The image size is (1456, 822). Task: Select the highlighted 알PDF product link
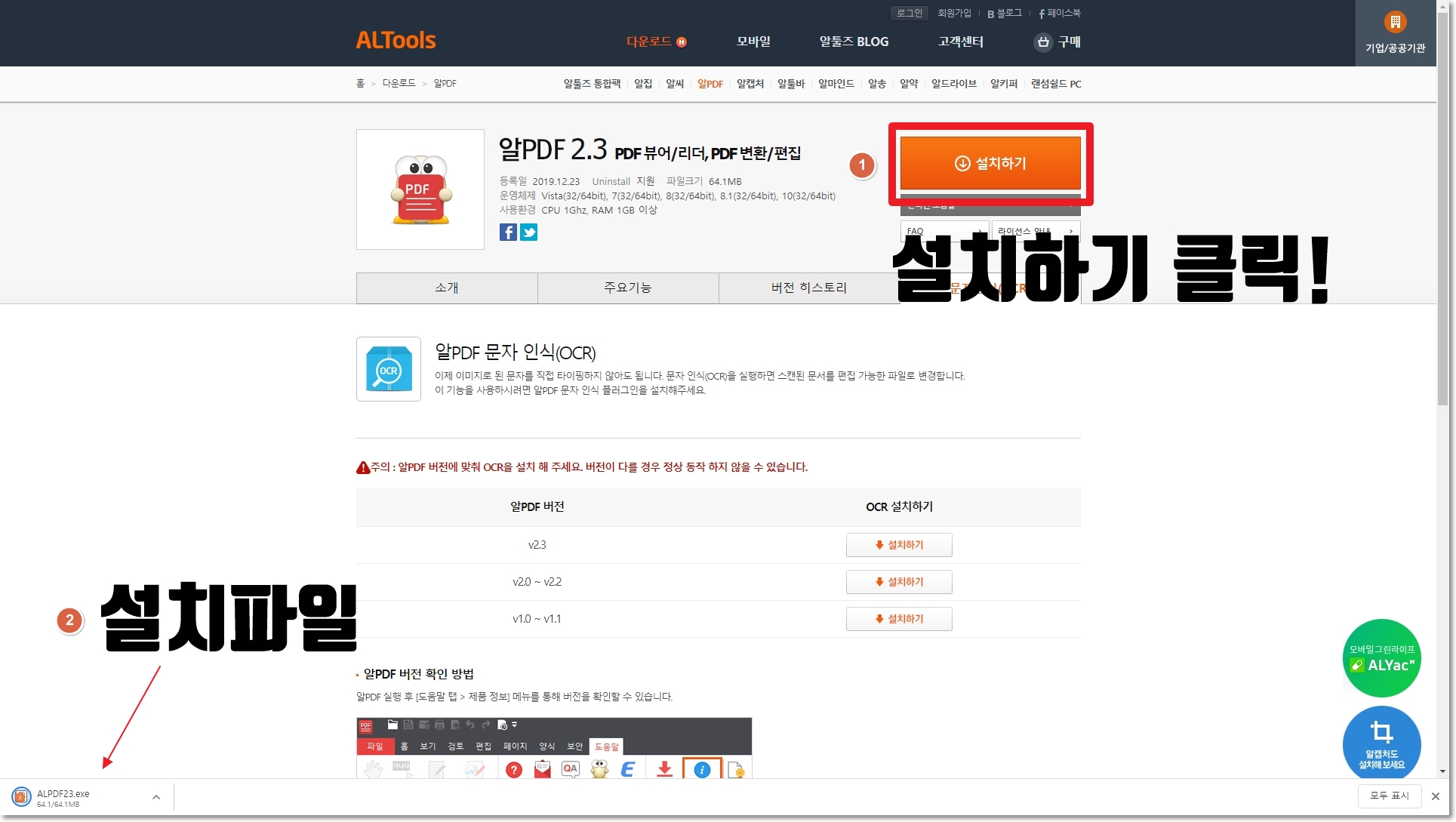pyautogui.click(x=710, y=84)
